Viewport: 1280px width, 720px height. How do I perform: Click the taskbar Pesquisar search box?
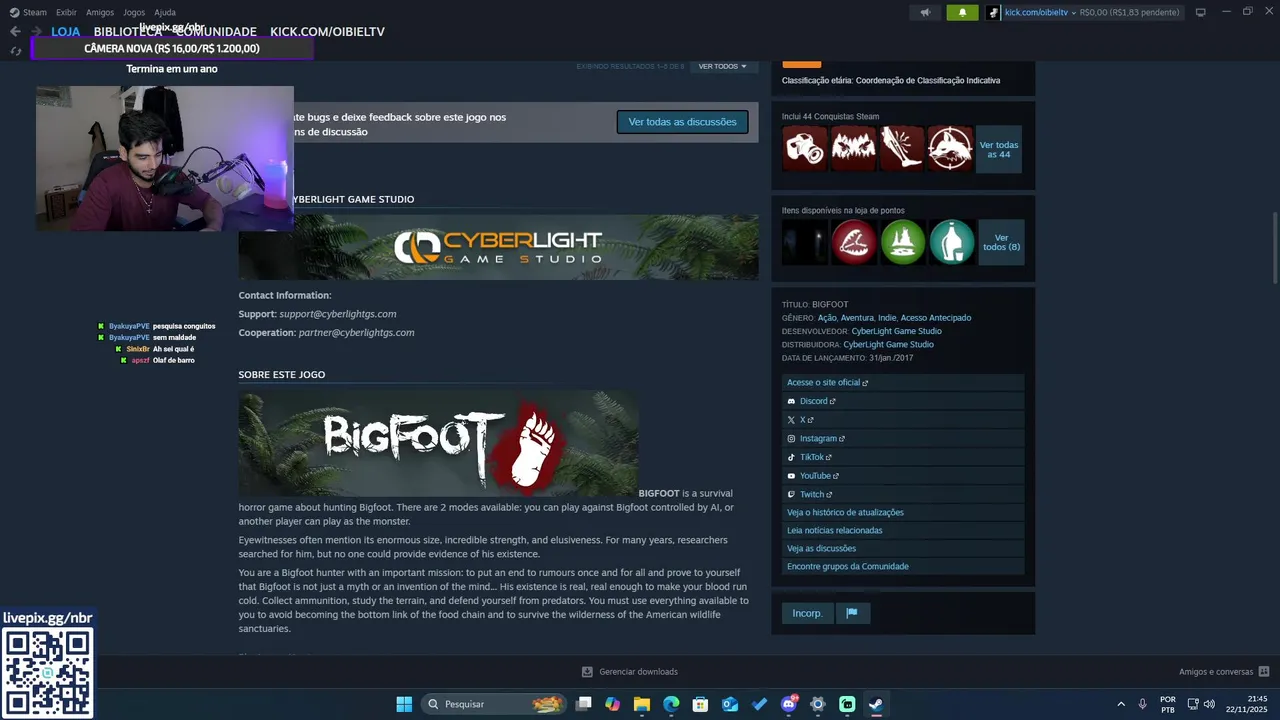tap(493, 704)
